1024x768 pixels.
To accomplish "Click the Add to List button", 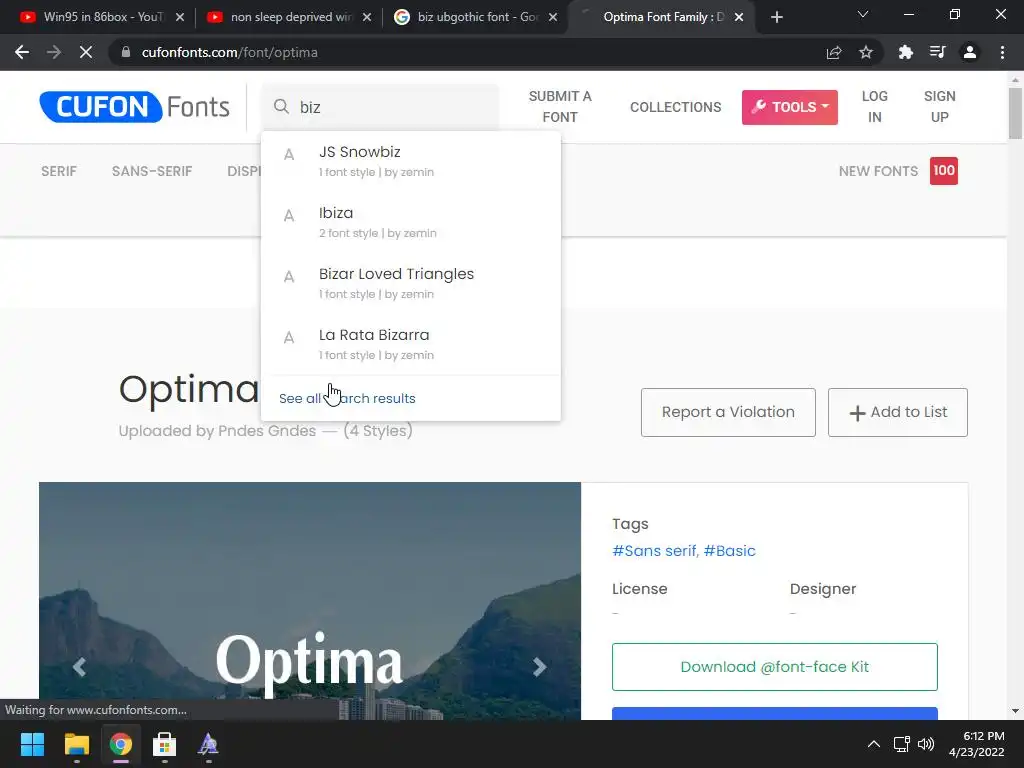I will coord(898,412).
